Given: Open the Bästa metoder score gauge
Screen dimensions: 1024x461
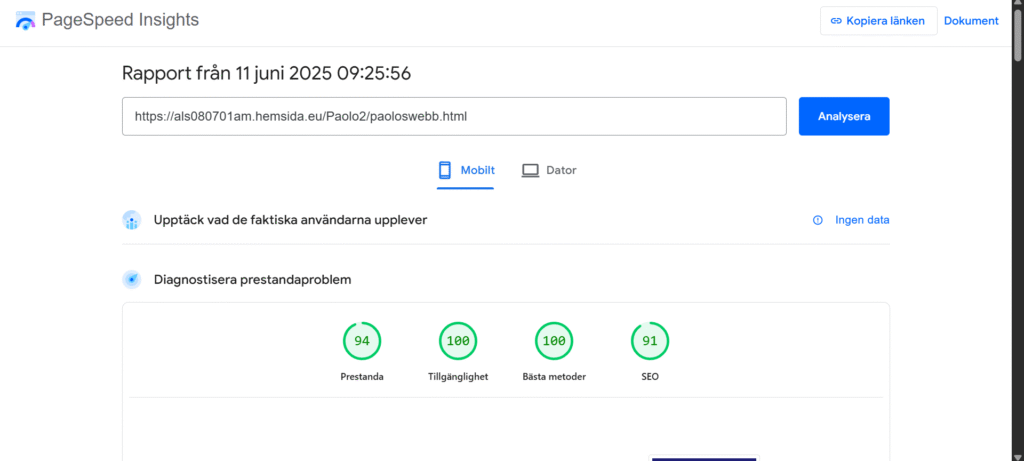Looking at the screenshot, I should click(x=554, y=341).
